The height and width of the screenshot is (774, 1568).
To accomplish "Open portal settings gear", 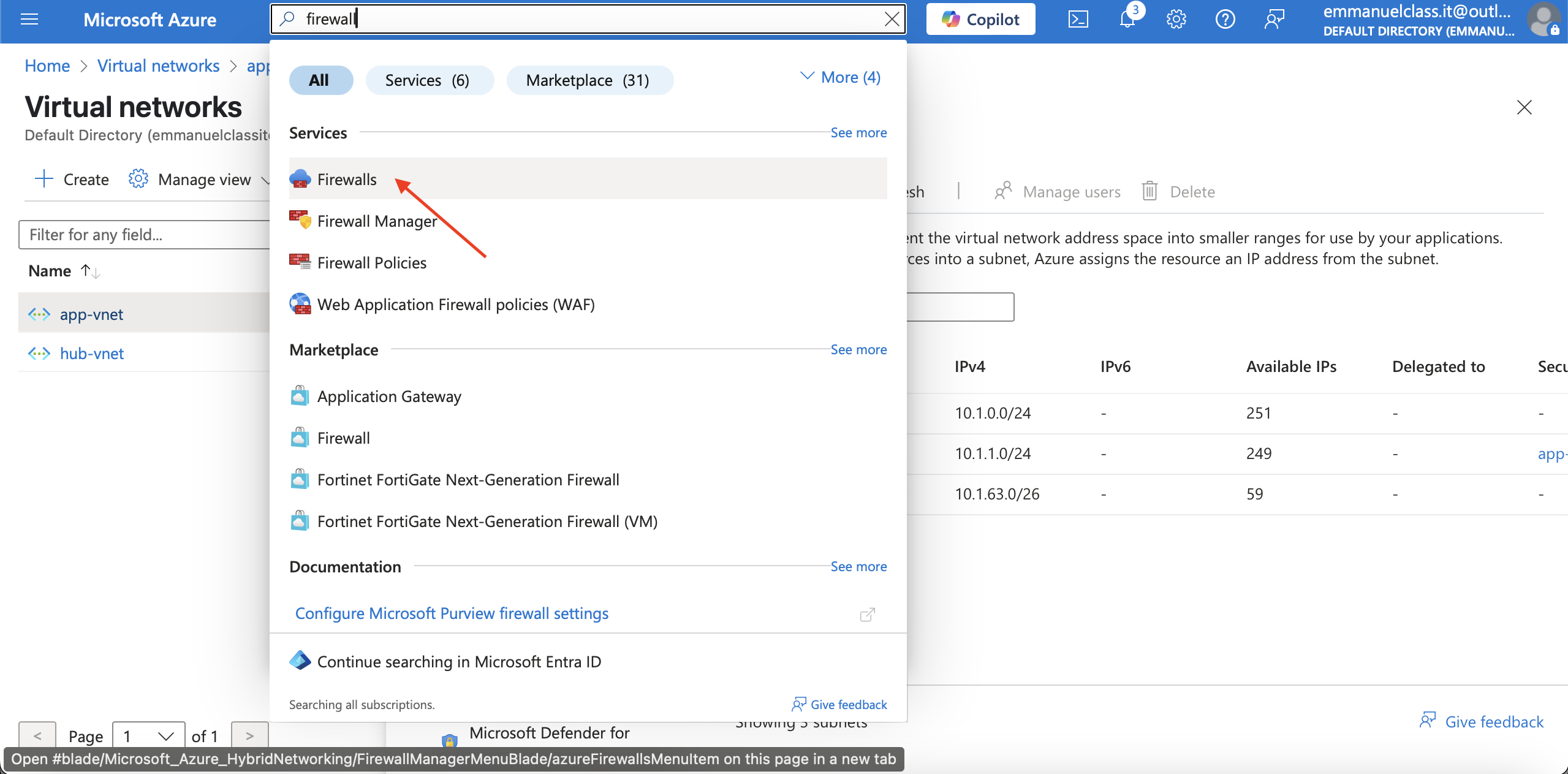I will 1176,19.
